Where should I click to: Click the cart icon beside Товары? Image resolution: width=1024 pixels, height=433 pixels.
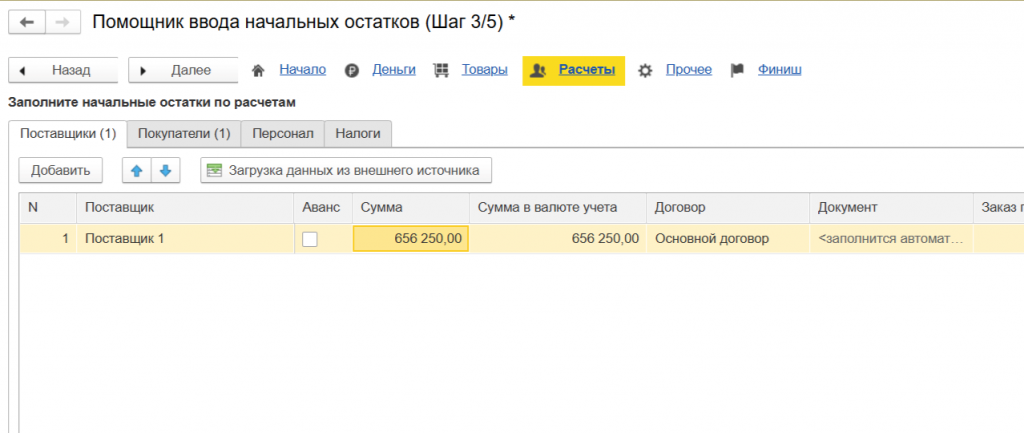[x=441, y=71]
